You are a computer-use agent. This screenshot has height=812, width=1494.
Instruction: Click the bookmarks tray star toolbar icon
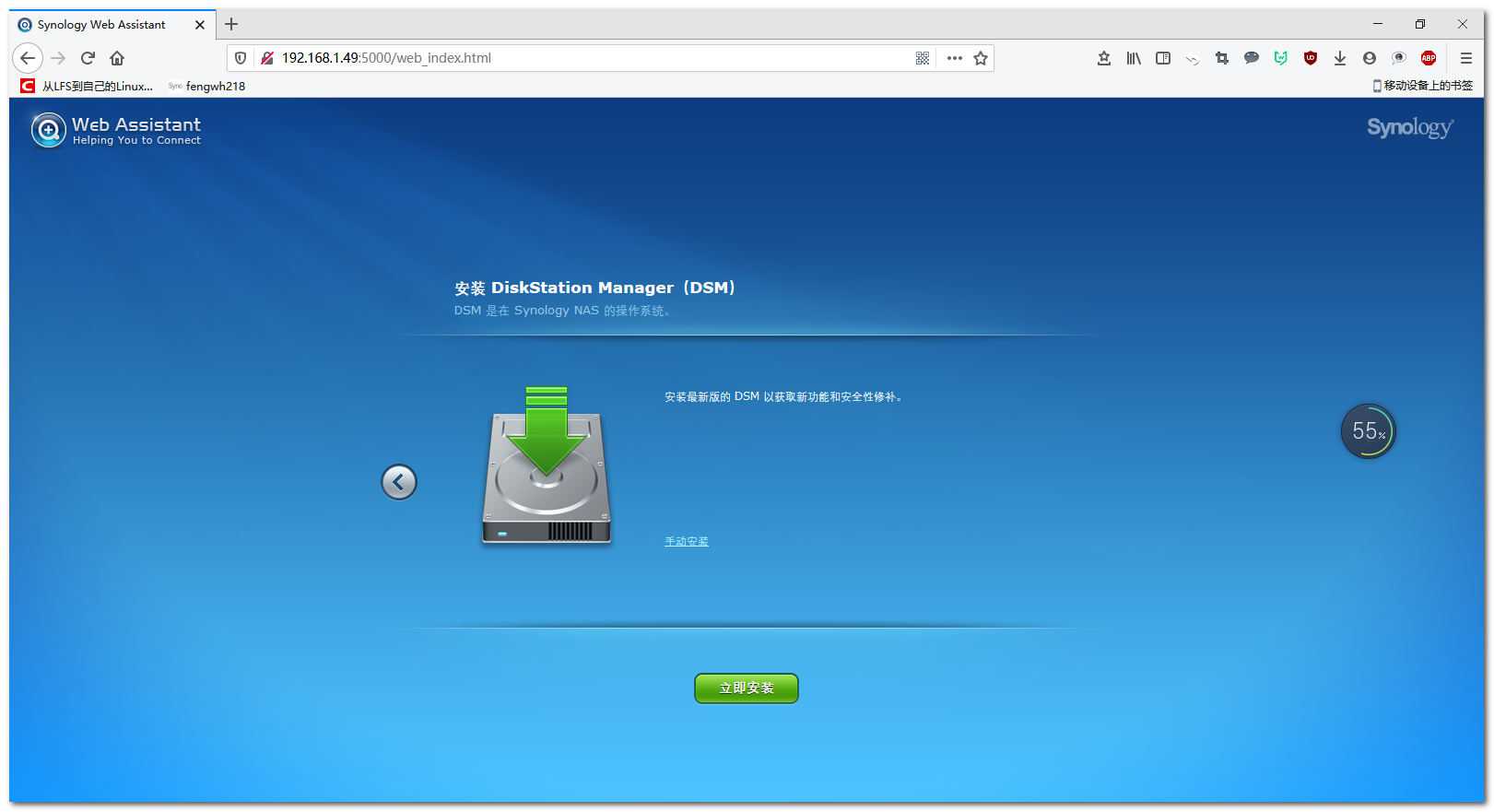[x=1104, y=58]
